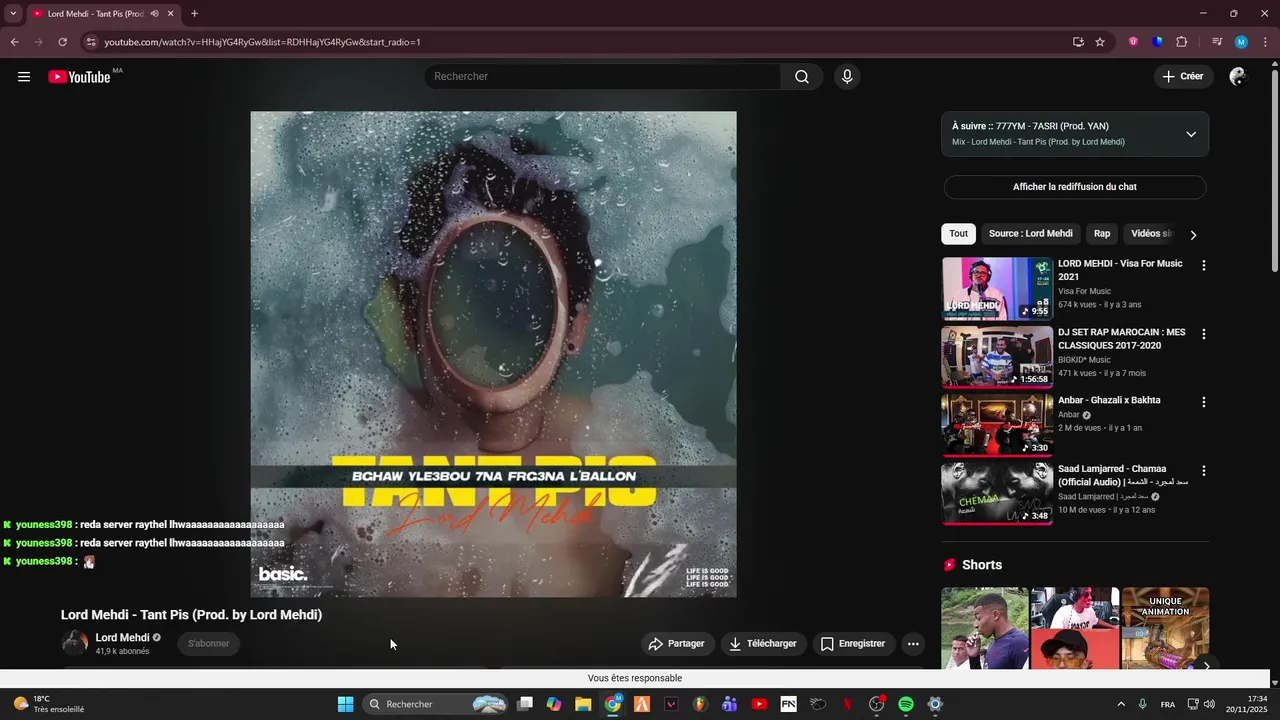Open the YouTube guide hamburger menu
Screen dimensions: 1280x720
24,77
